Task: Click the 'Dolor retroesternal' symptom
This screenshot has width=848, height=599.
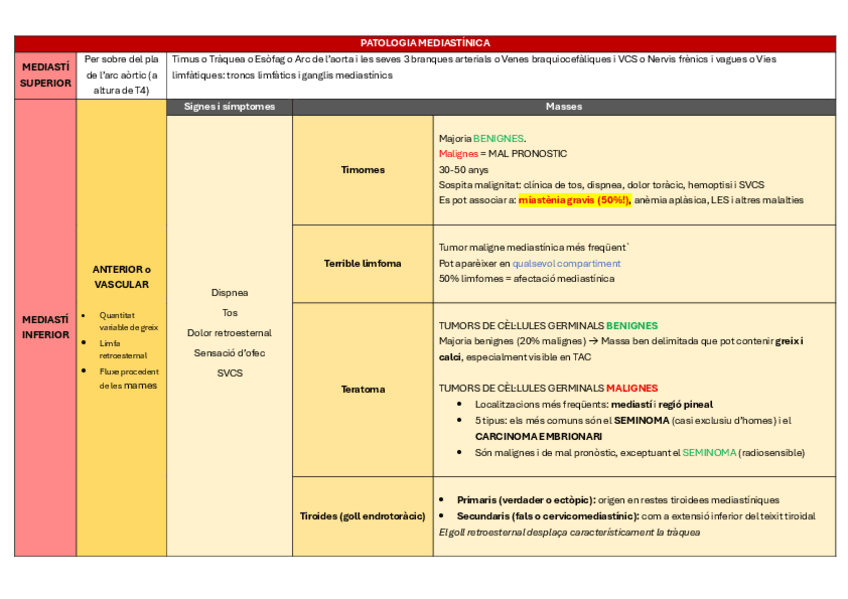Action: (x=229, y=333)
